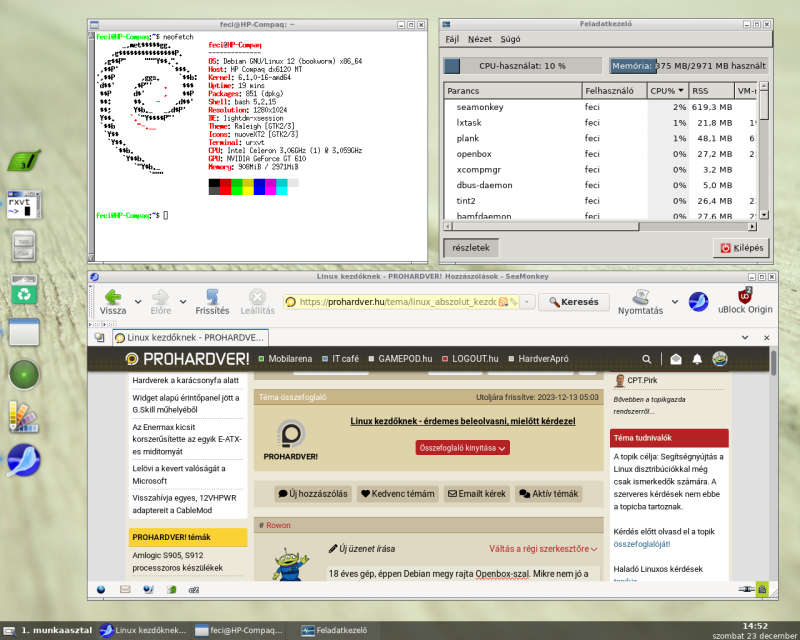Click the részletek button in task manager
The width and height of the screenshot is (800, 640).
[471, 248]
